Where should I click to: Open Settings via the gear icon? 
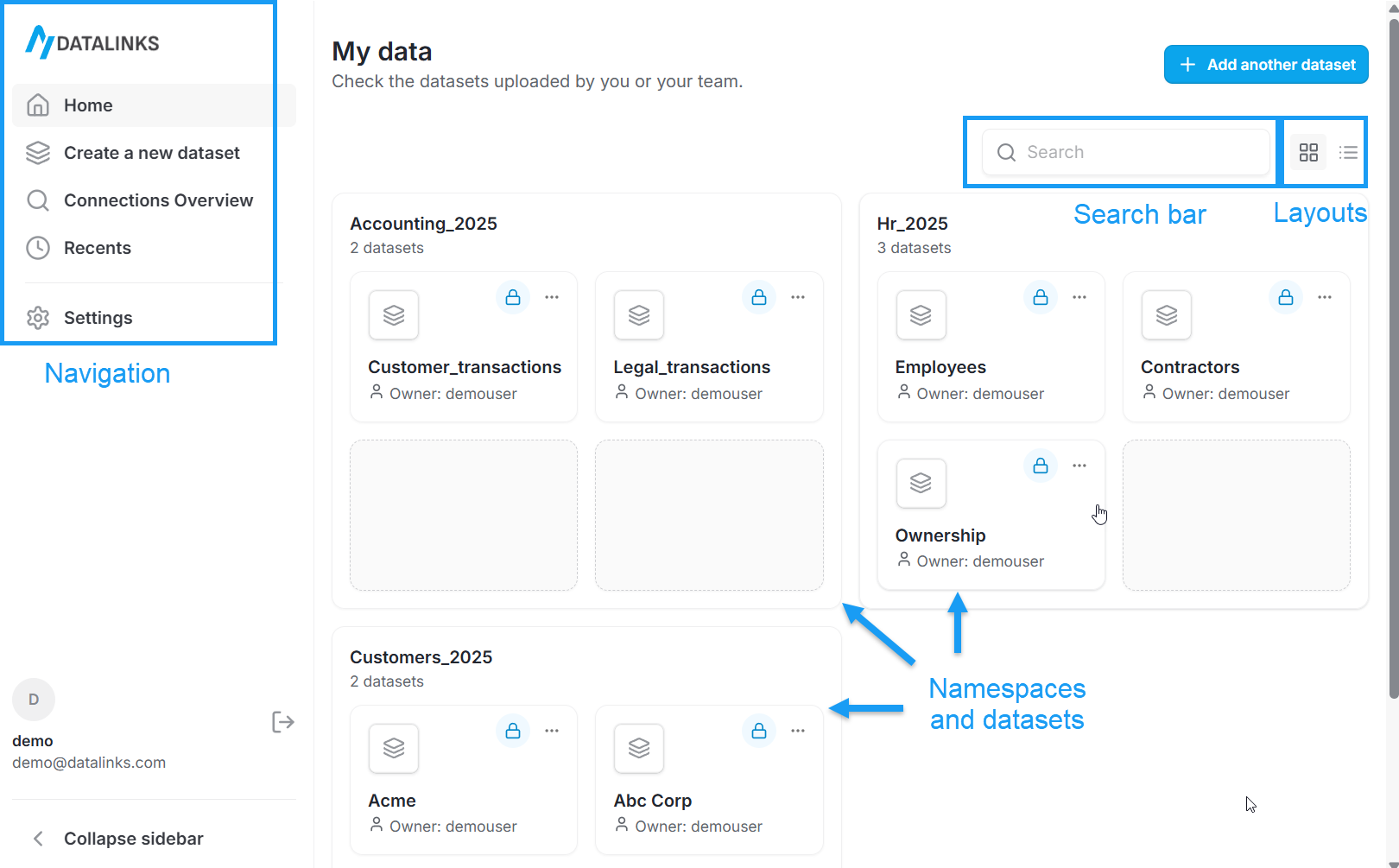coord(38,318)
